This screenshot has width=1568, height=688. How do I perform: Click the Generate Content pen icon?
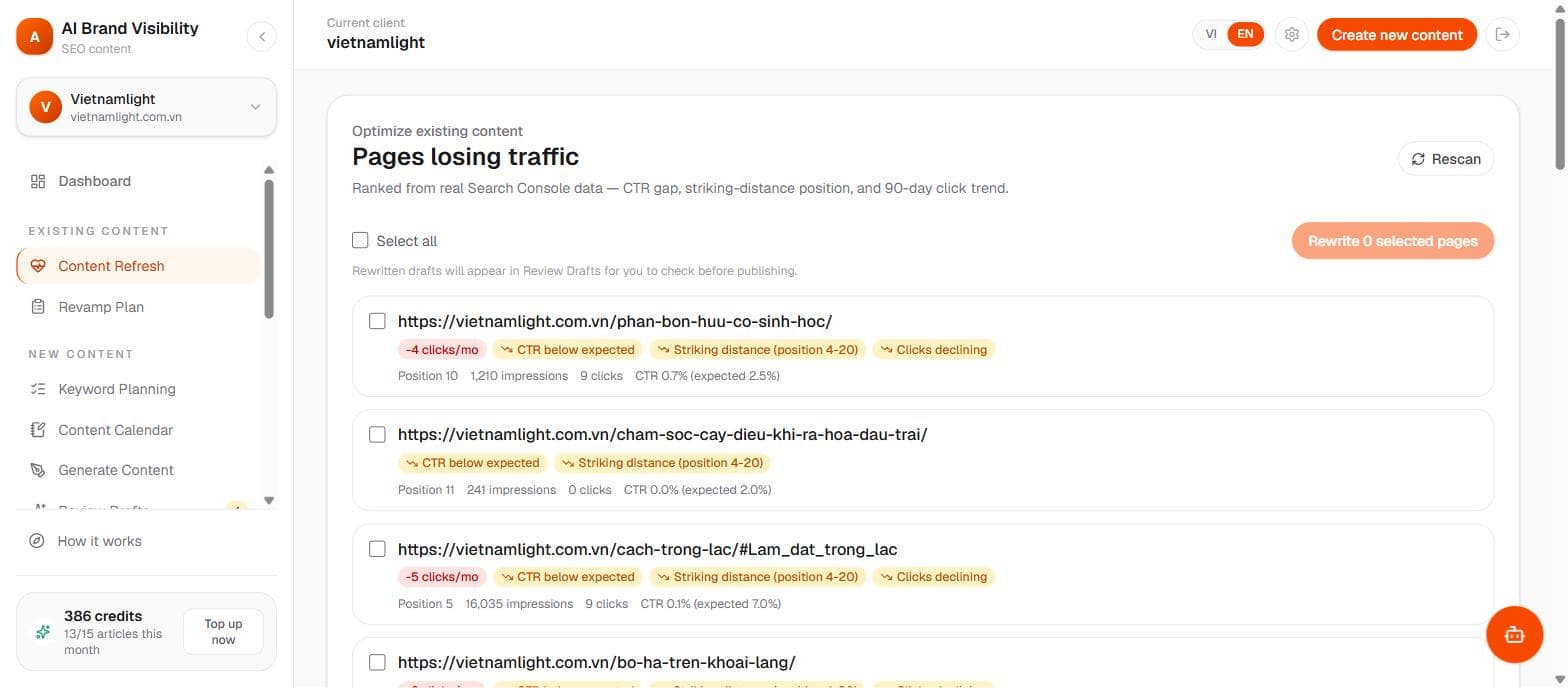tap(38, 470)
